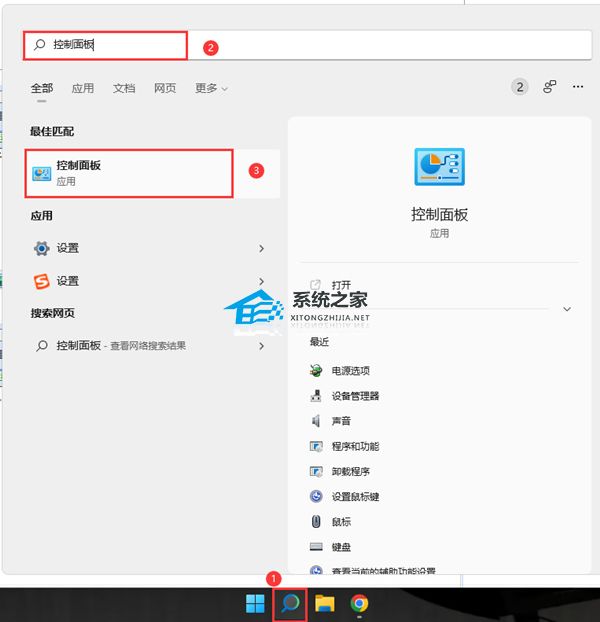The height and width of the screenshot is (622, 600).
Task: Expand the Sogou 设置 result chevron
Action: [261, 281]
